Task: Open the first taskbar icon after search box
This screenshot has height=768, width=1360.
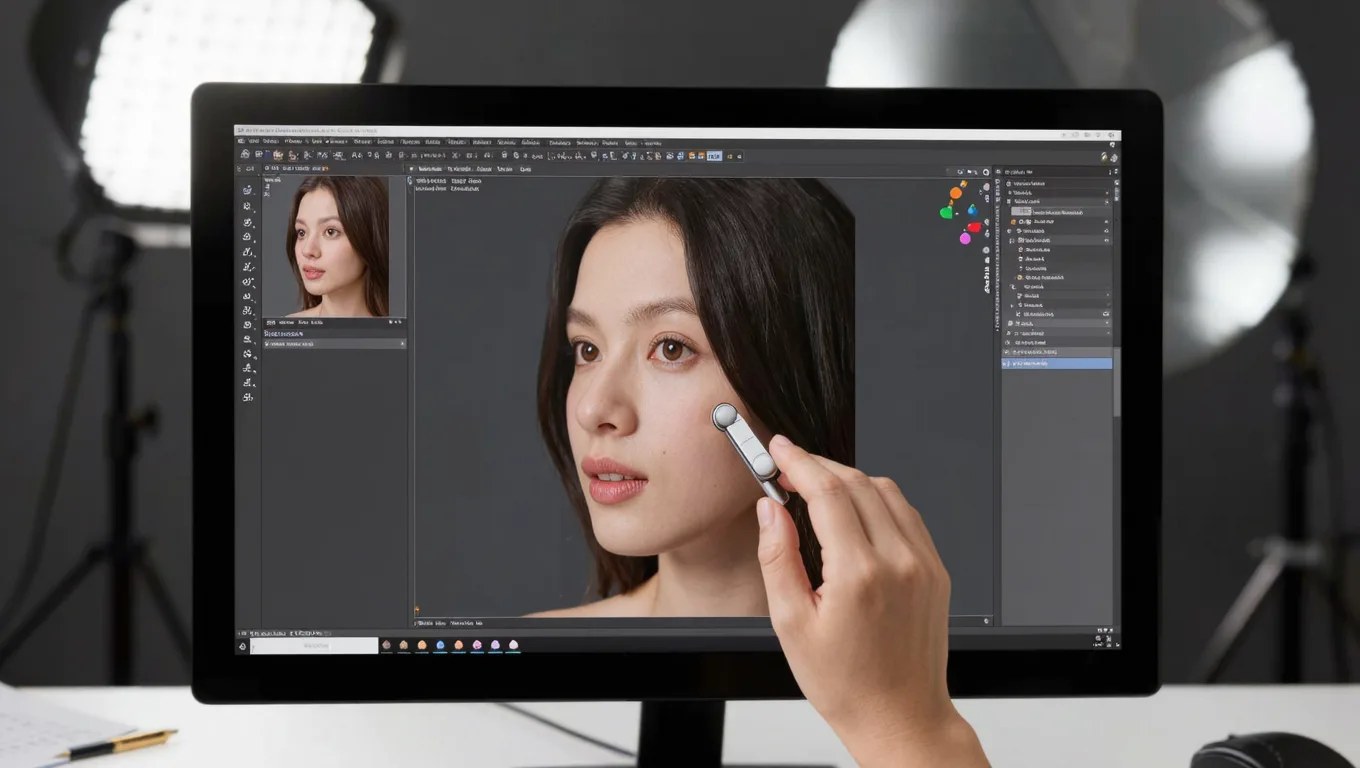Action: click(387, 646)
